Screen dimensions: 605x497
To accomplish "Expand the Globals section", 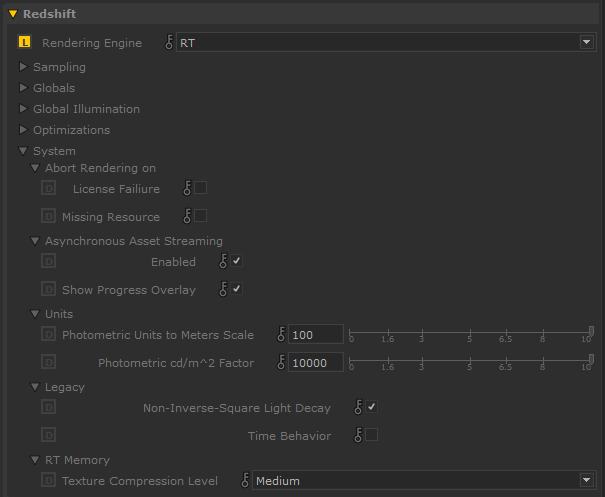I will coord(24,88).
